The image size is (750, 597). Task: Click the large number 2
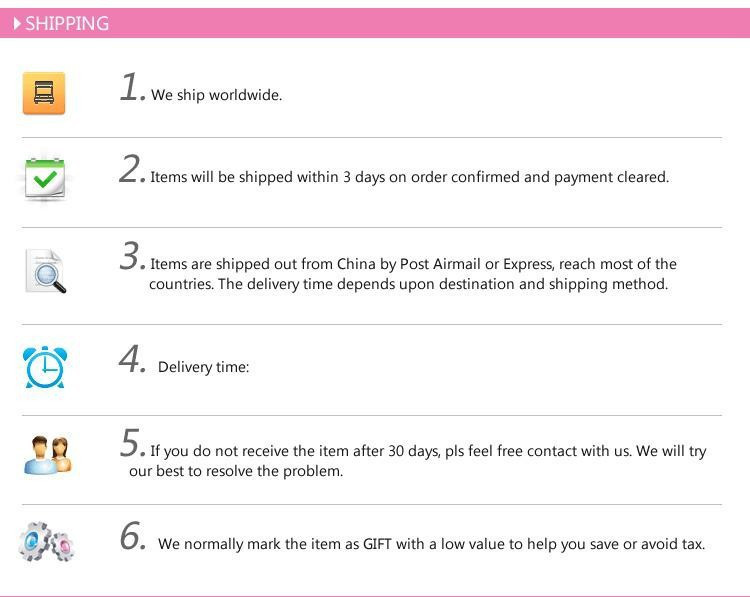(x=131, y=170)
